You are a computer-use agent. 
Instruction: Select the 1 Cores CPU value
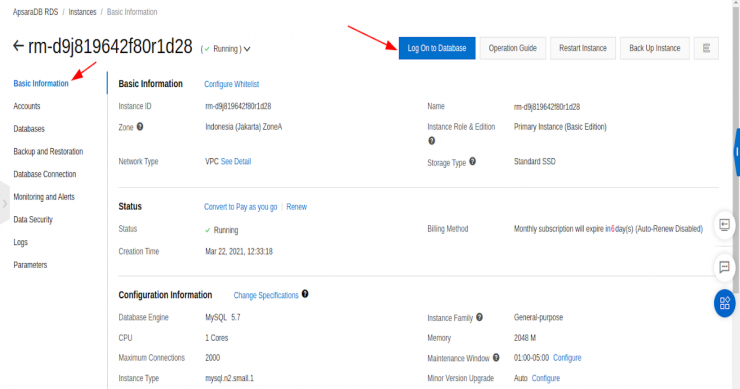[217, 338]
